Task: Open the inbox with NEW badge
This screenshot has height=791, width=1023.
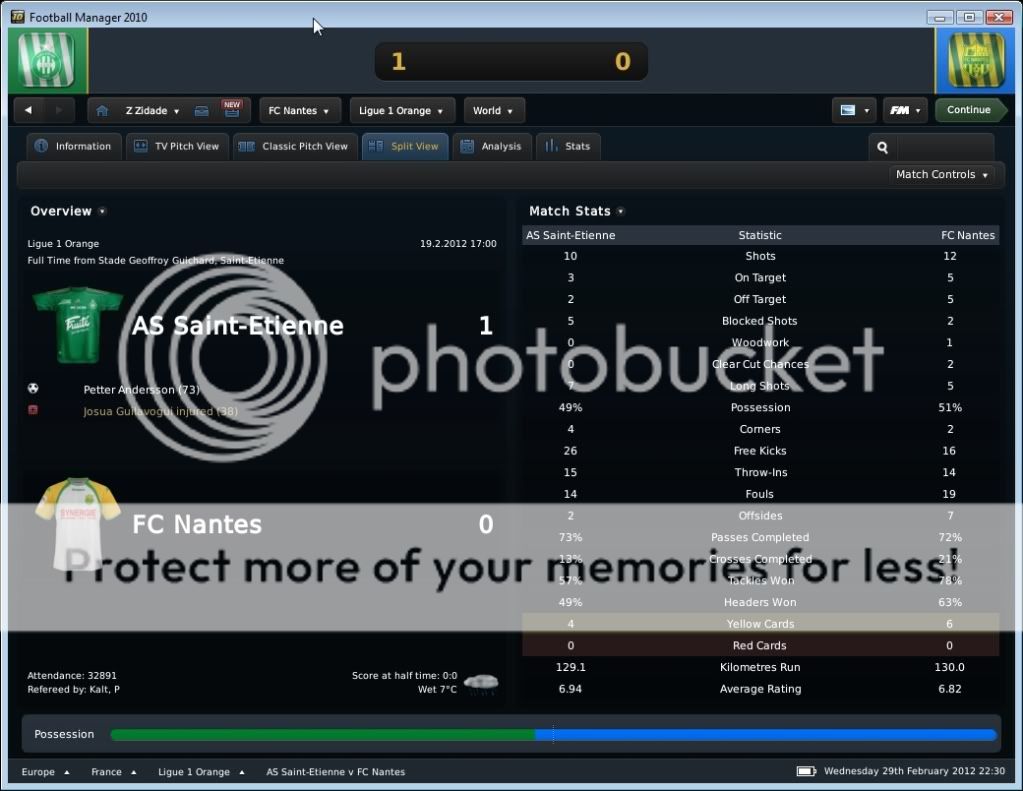Action: pos(231,110)
